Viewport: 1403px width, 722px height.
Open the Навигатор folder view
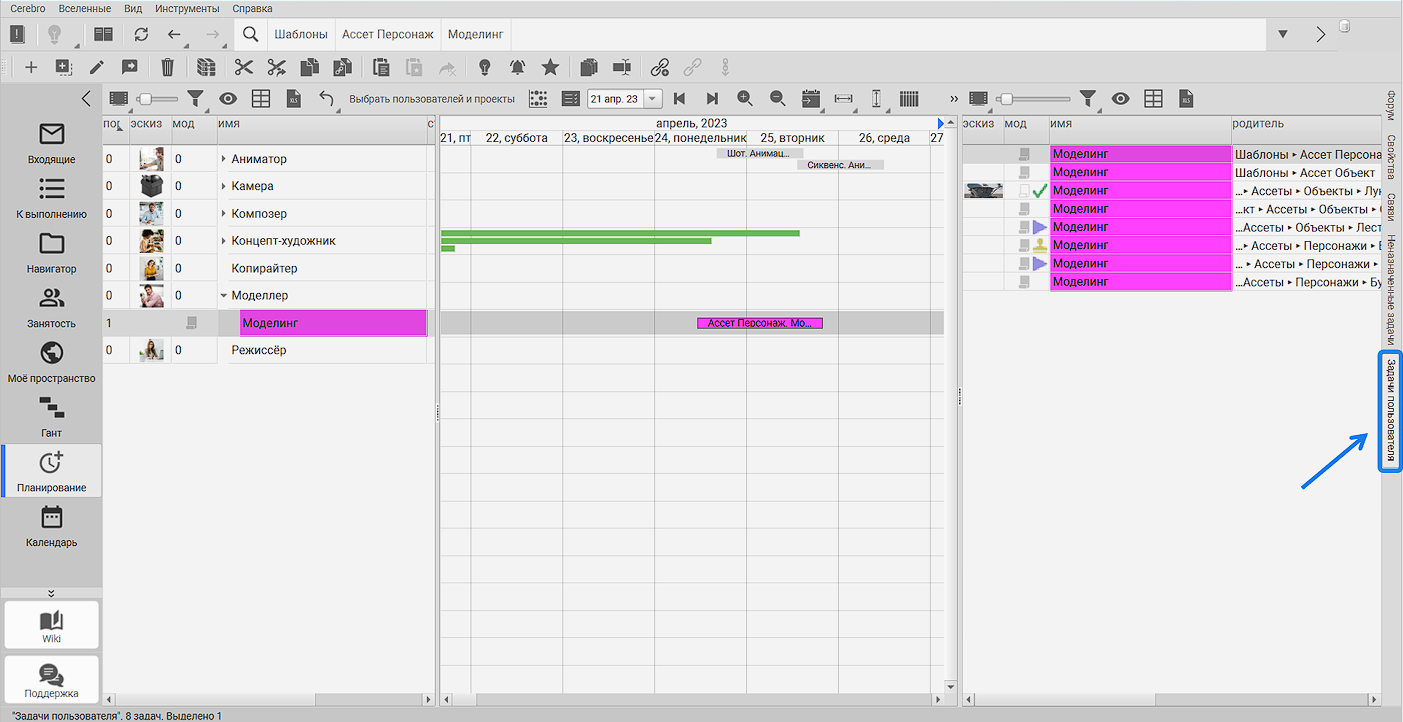[x=51, y=253]
